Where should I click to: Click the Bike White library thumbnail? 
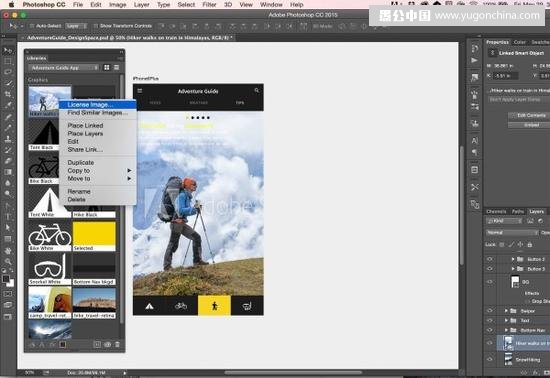[50, 236]
